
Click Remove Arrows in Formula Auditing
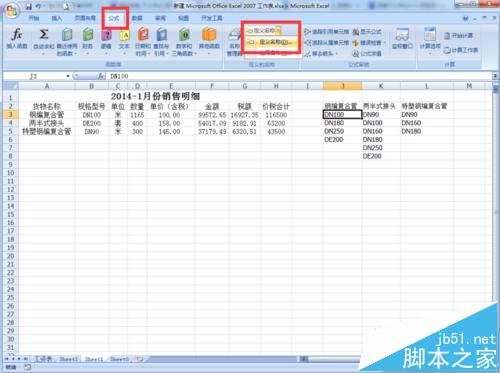pyautogui.click(x=318, y=53)
